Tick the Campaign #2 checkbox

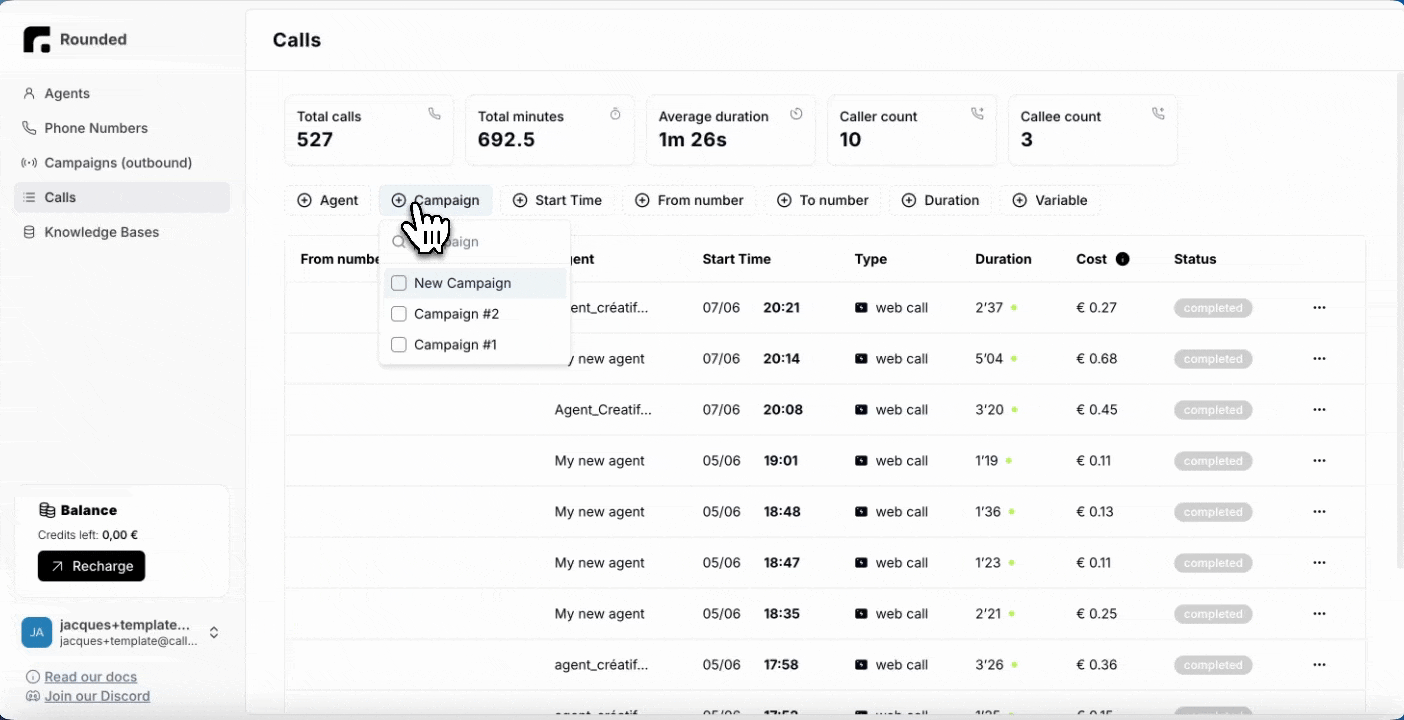click(x=399, y=314)
